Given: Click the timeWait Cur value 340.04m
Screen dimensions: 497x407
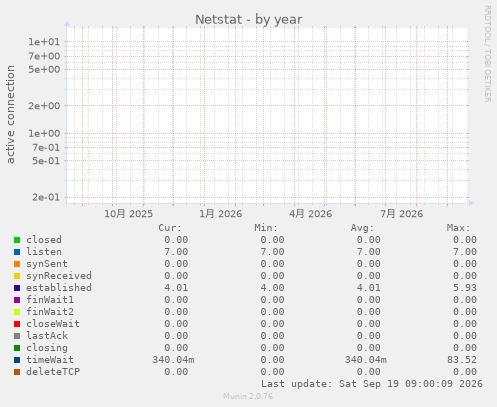Looking at the screenshot, I should (x=173, y=360).
